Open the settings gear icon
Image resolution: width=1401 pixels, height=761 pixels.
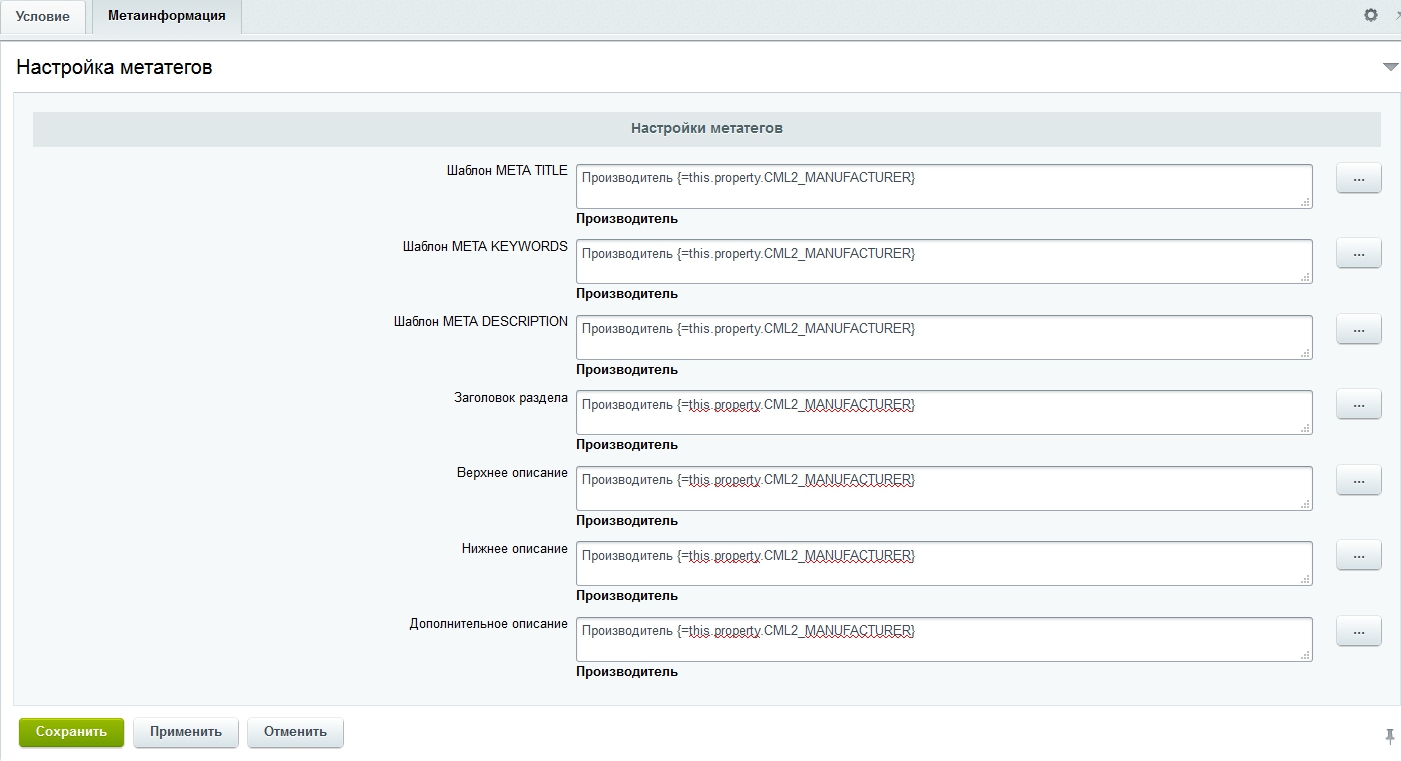pos(1371,15)
